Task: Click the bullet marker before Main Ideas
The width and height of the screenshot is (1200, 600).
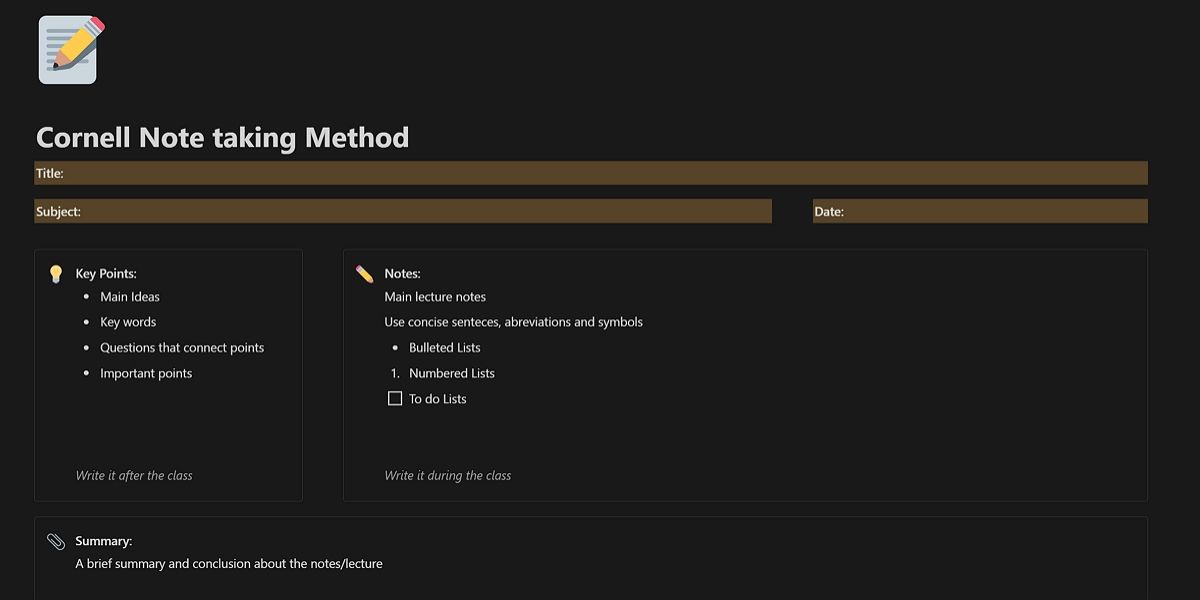Action: click(85, 296)
